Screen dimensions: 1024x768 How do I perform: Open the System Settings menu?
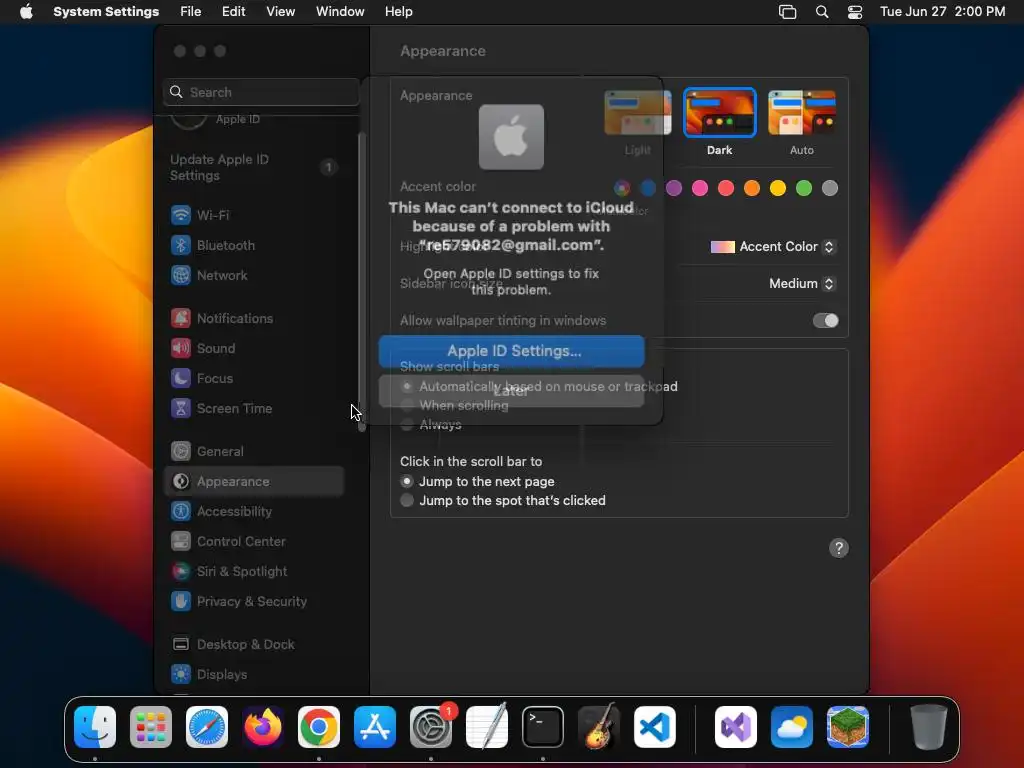tap(106, 12)
